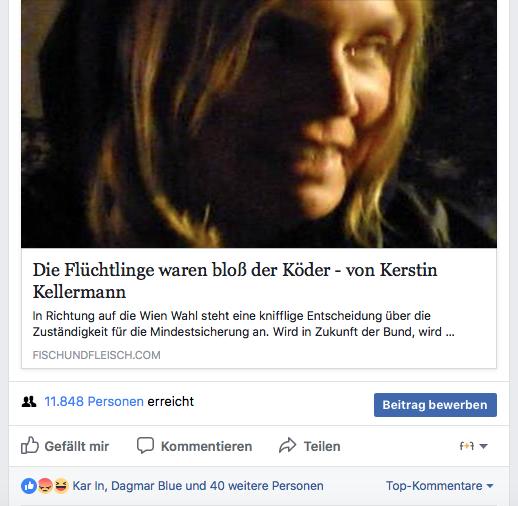Expand the post-as identity selector arrow
518x506 pixels.
[x=483, y=446]
